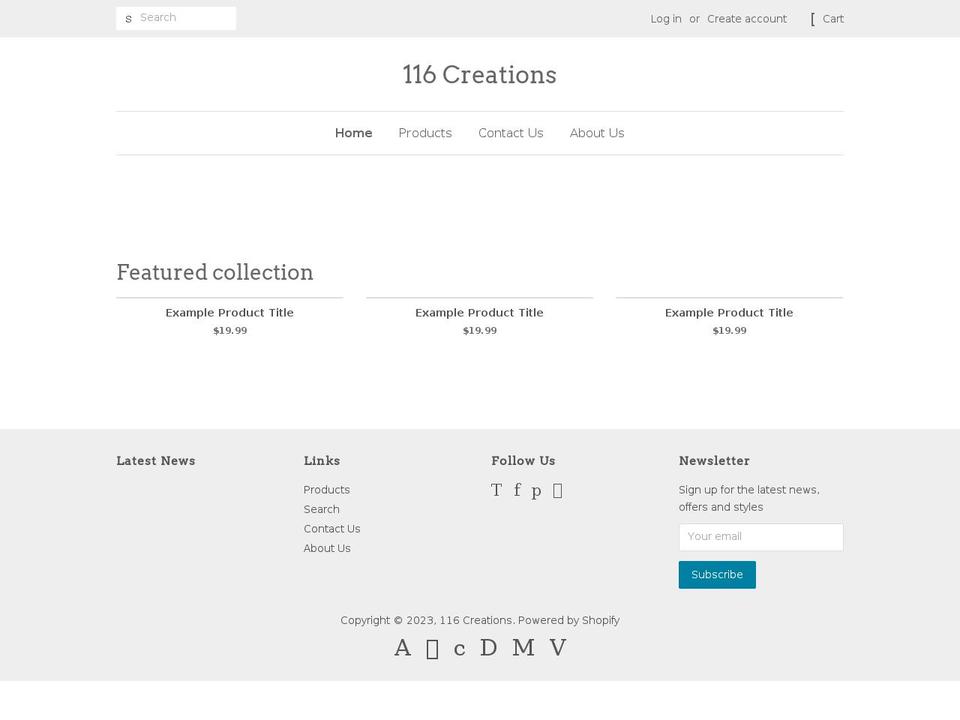The image size is (960, 720).
Task: Open the Facebook 'f' icon under Follow Us
Action: [x=517, y=490]
